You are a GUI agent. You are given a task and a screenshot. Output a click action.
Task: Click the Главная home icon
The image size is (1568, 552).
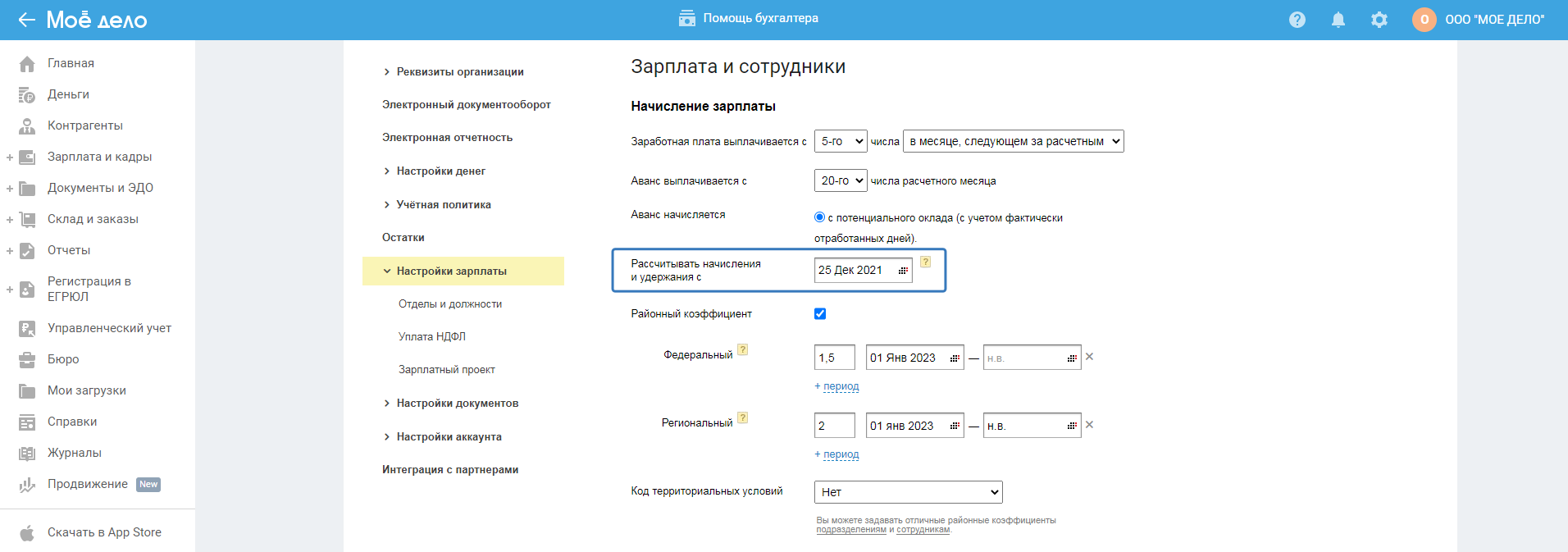coord(27,64)
